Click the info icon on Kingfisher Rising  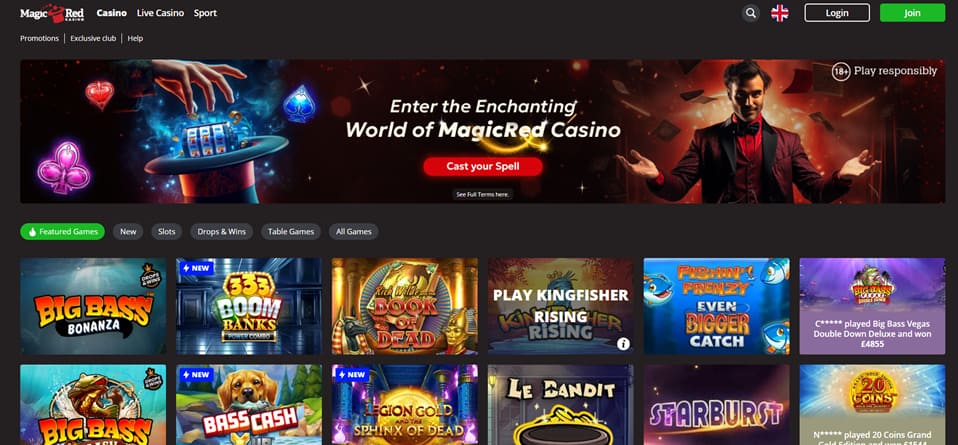[623, 344]
